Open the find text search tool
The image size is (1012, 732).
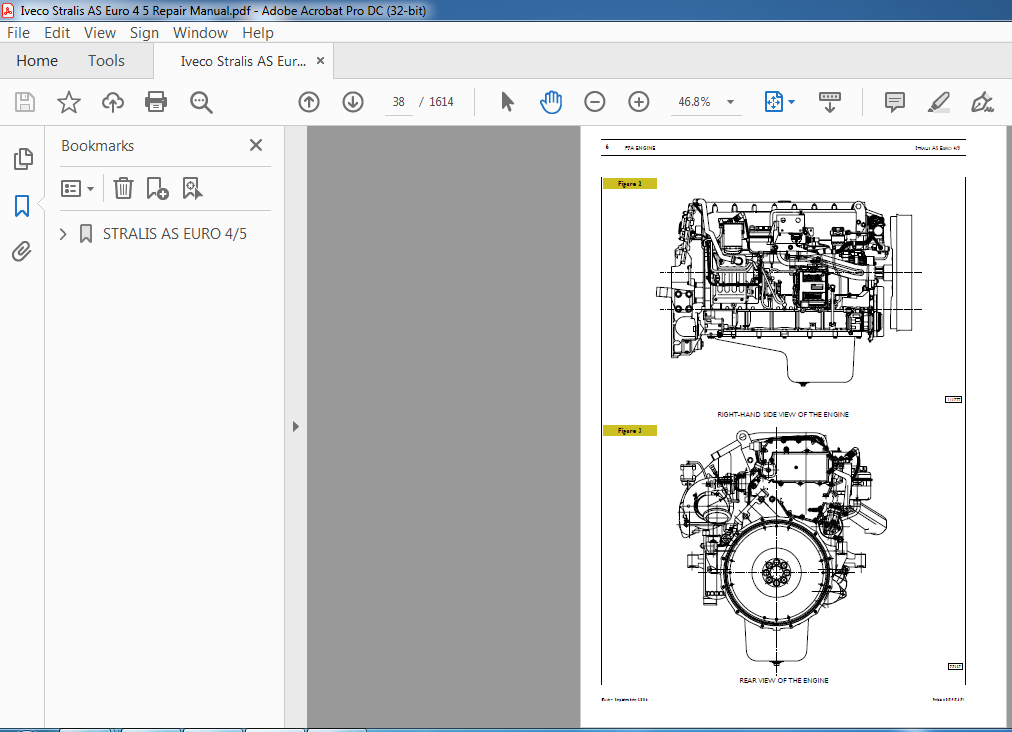click(201, 102)
